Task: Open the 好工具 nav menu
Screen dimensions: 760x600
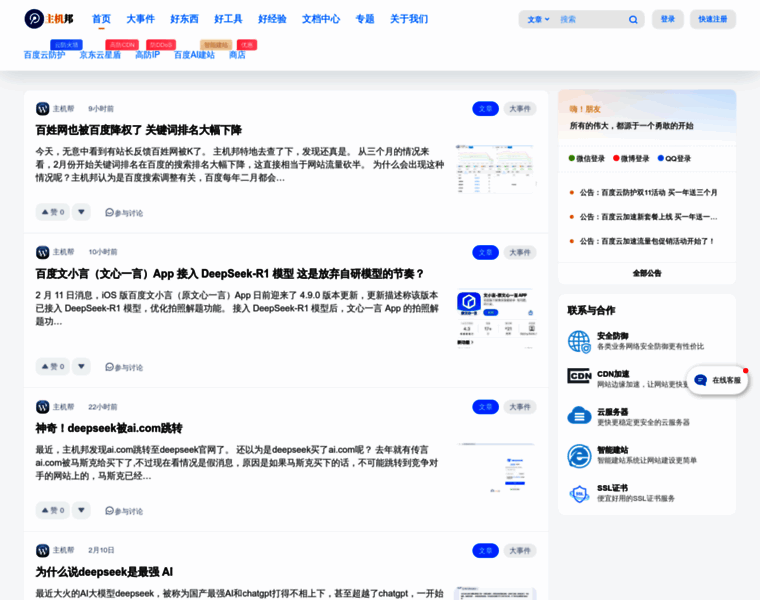Action: pos(228,19)
